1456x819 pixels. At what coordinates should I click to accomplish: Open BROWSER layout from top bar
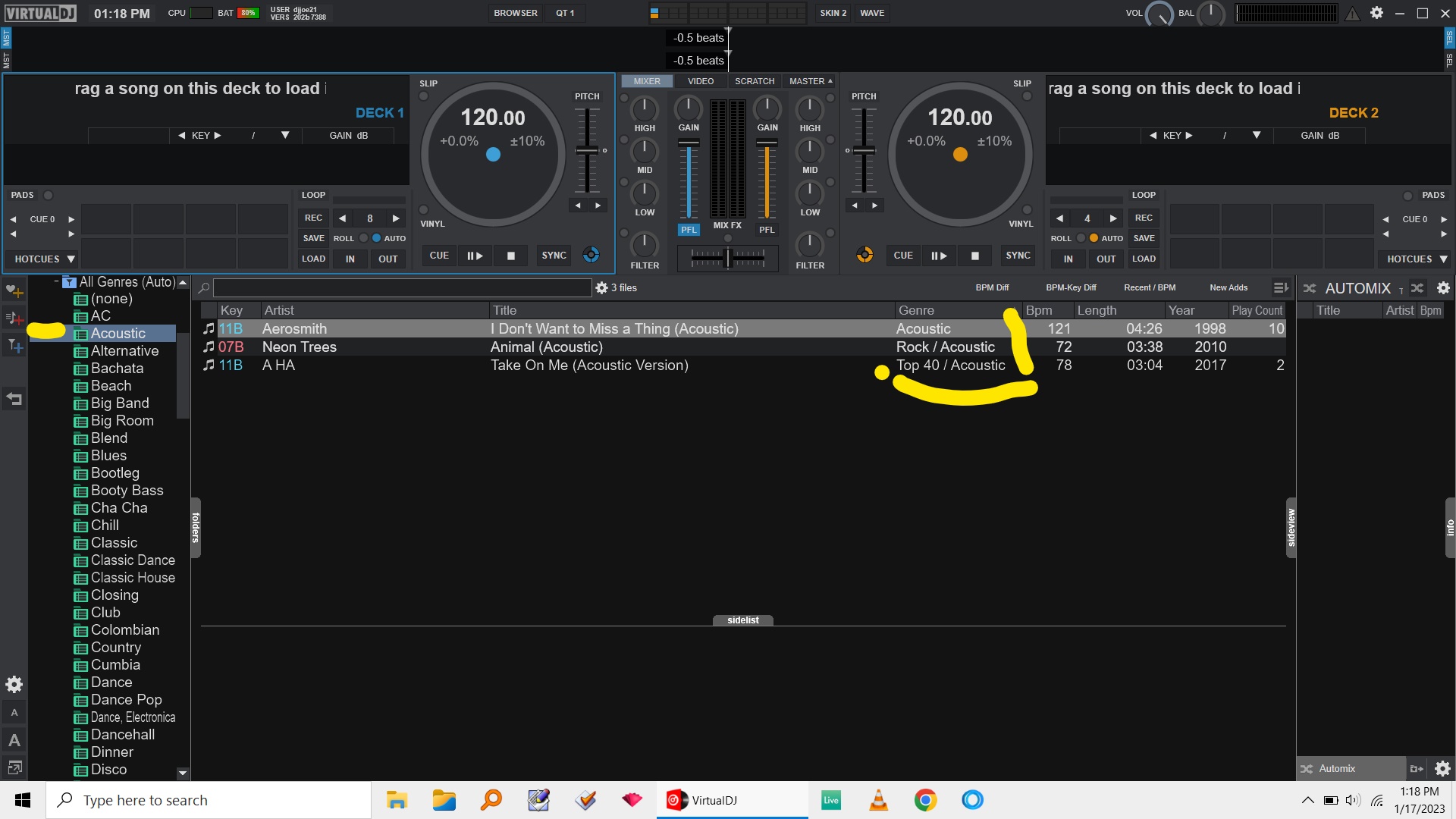516,13
